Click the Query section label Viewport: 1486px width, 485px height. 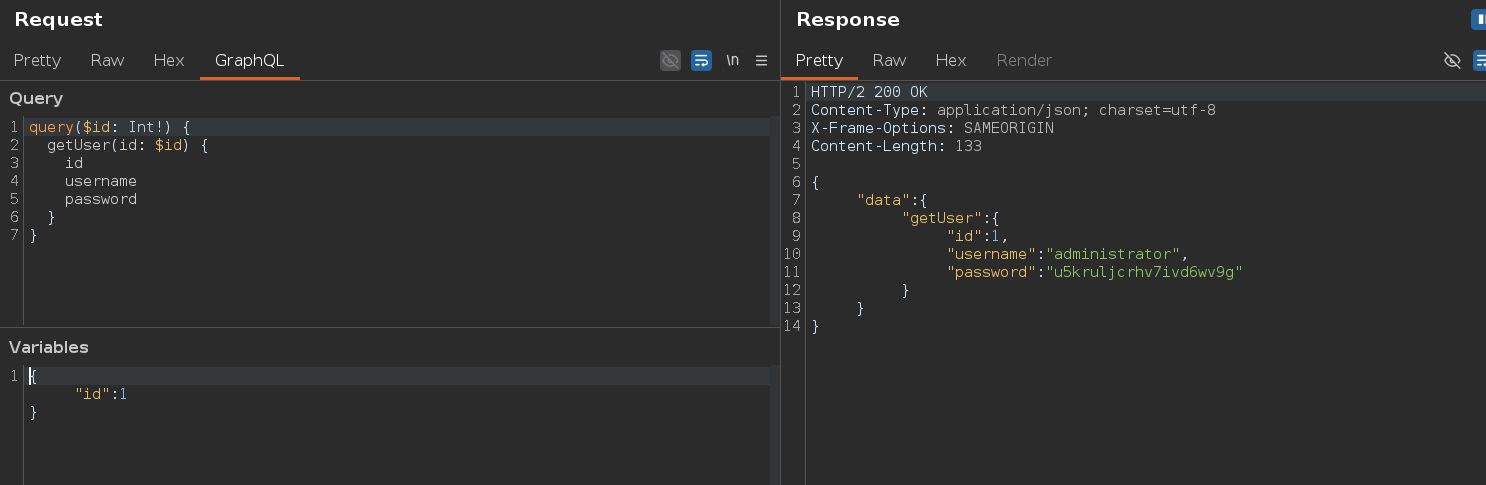tap(36, 98)
